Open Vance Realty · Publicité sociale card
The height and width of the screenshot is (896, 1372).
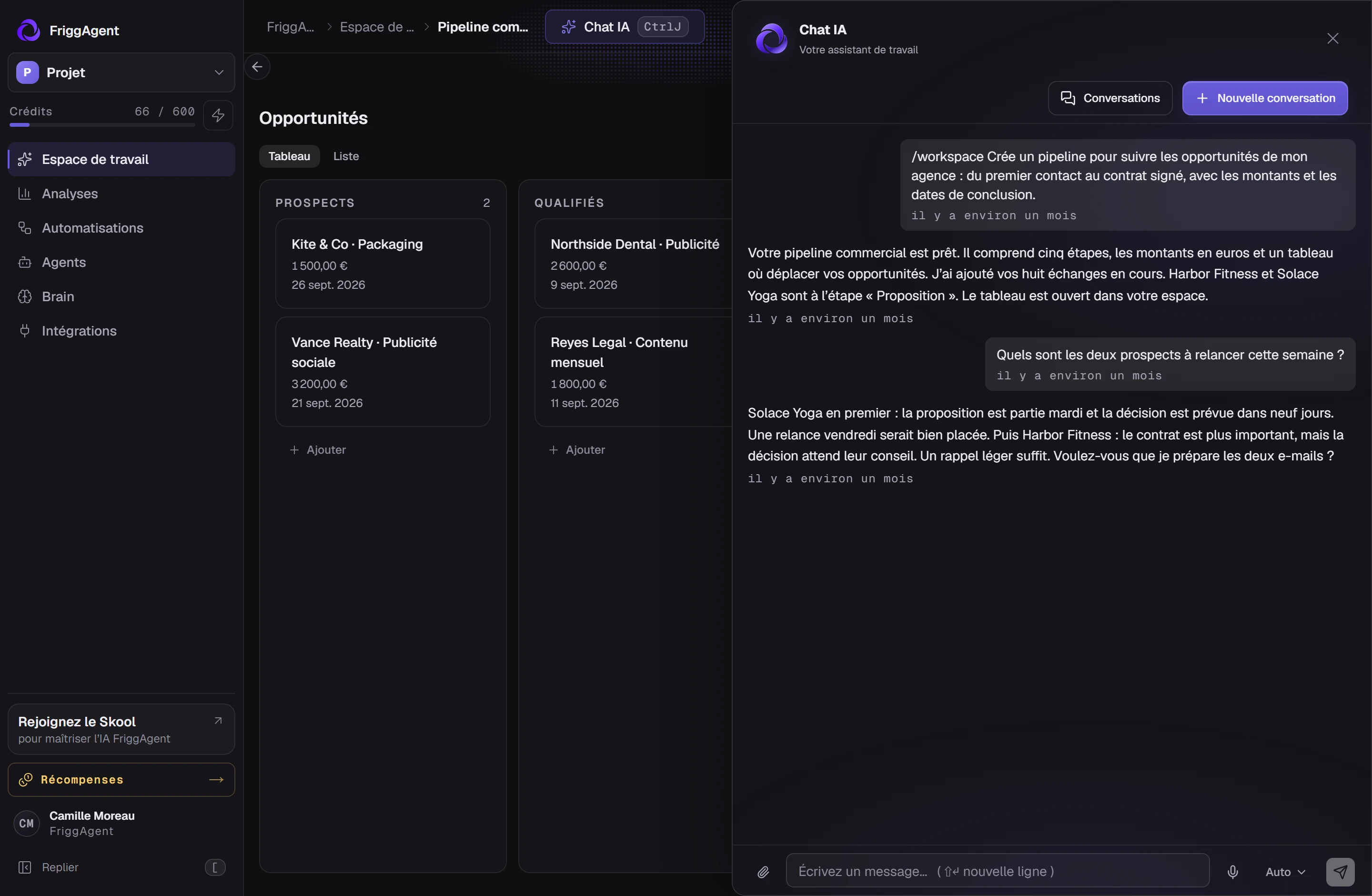click(383, 372)
